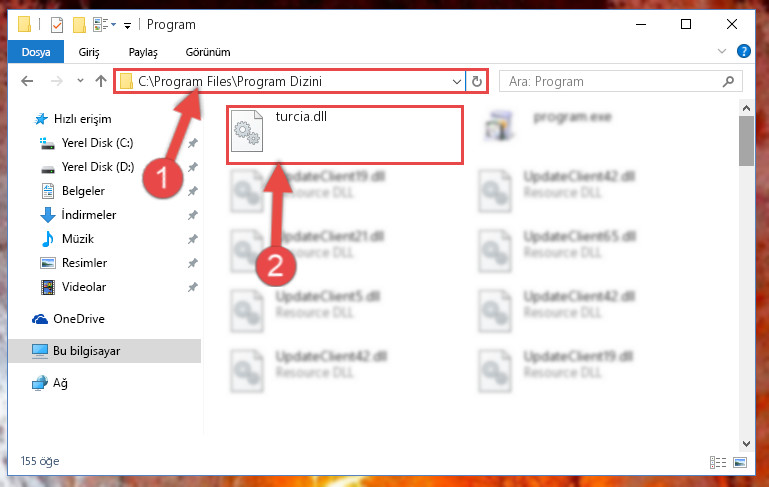This screenshot has width=769, height=487.
Task: Expand the ribbon with the chevron
Action: 722,51
